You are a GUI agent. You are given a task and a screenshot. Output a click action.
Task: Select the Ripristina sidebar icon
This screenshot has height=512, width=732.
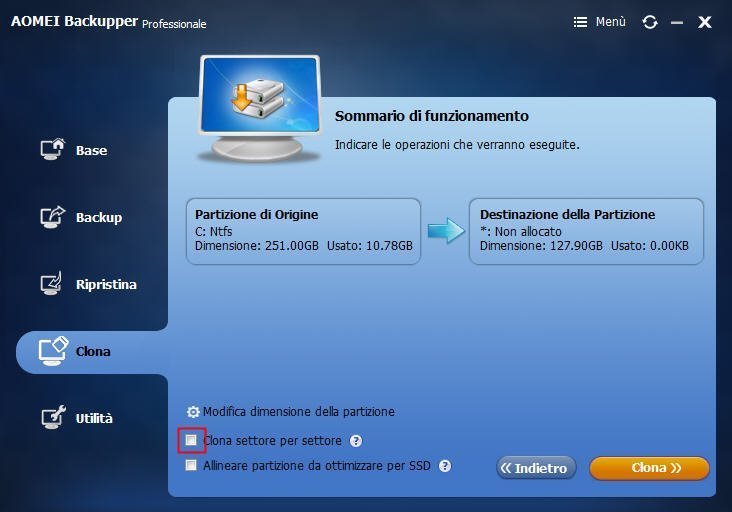click(x=51, y=283)
